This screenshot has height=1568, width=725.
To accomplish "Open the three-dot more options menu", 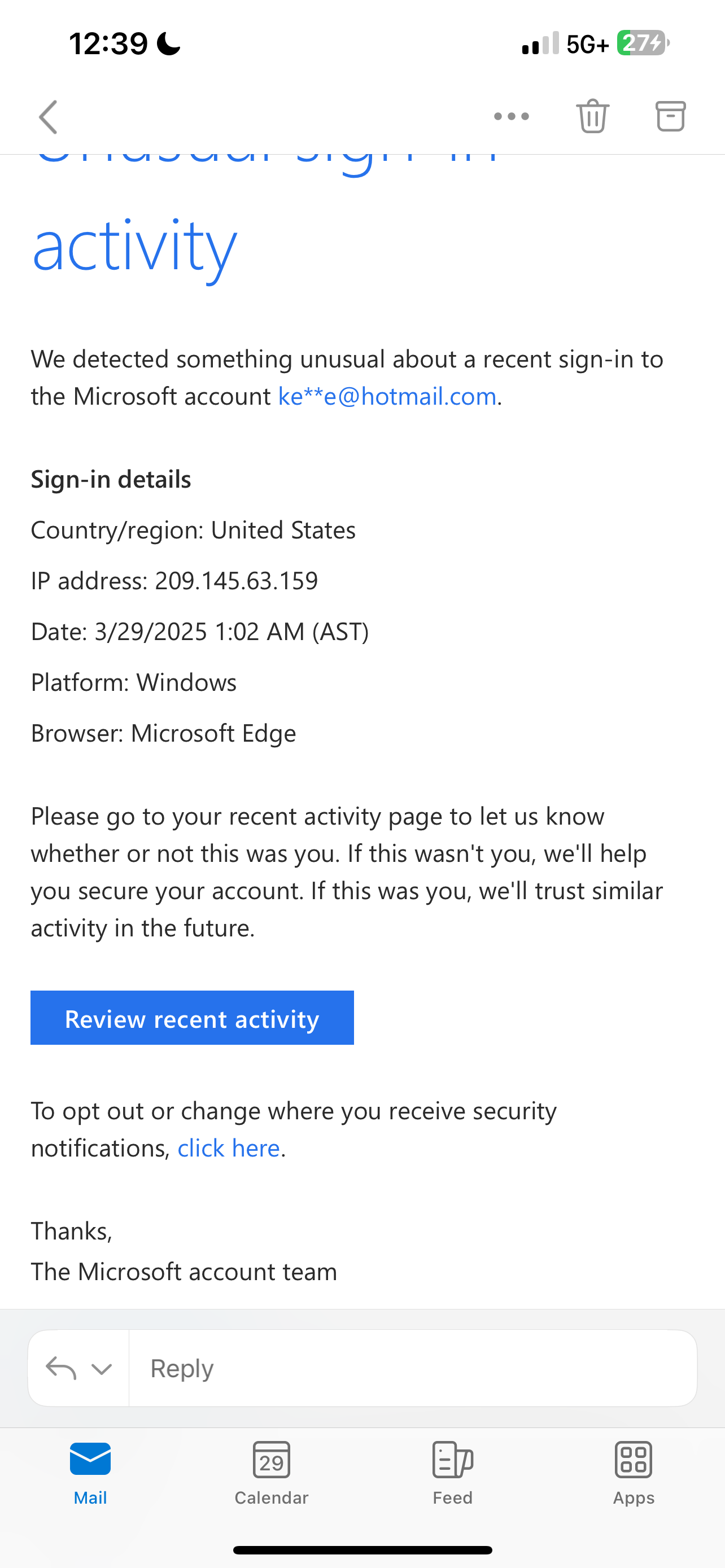I will tap(512, 116).
